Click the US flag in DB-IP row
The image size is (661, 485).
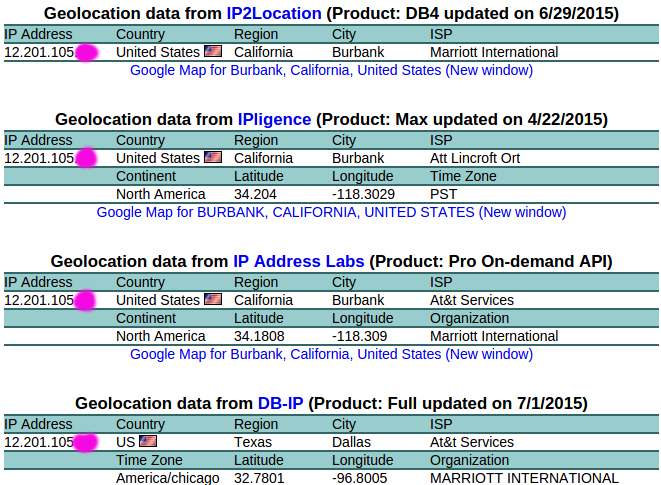(x=148, y=441)
